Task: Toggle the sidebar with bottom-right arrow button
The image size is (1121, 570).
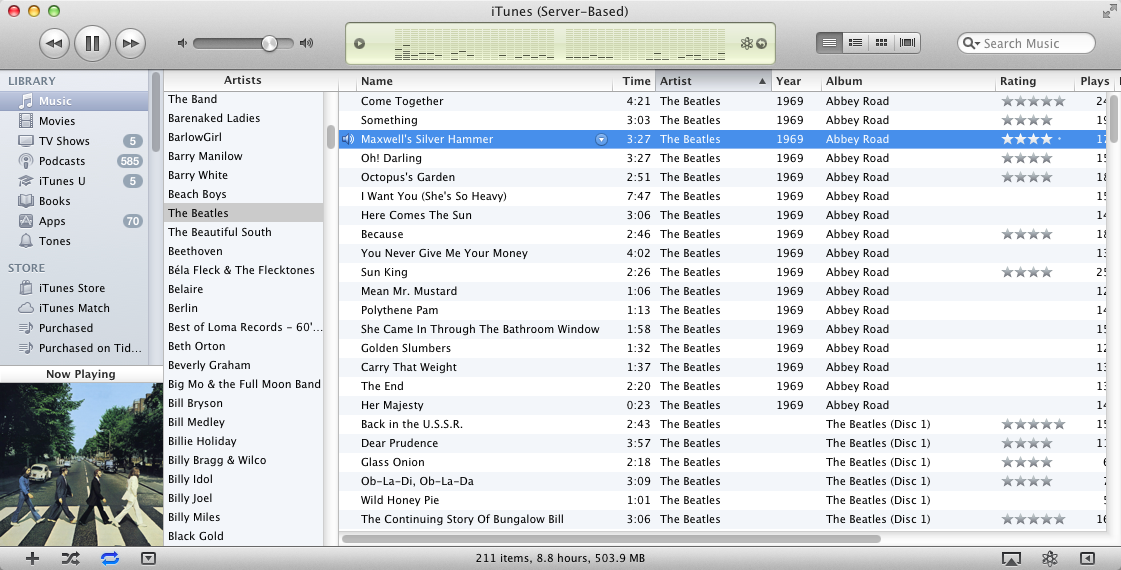Action: click(1087, 559)
